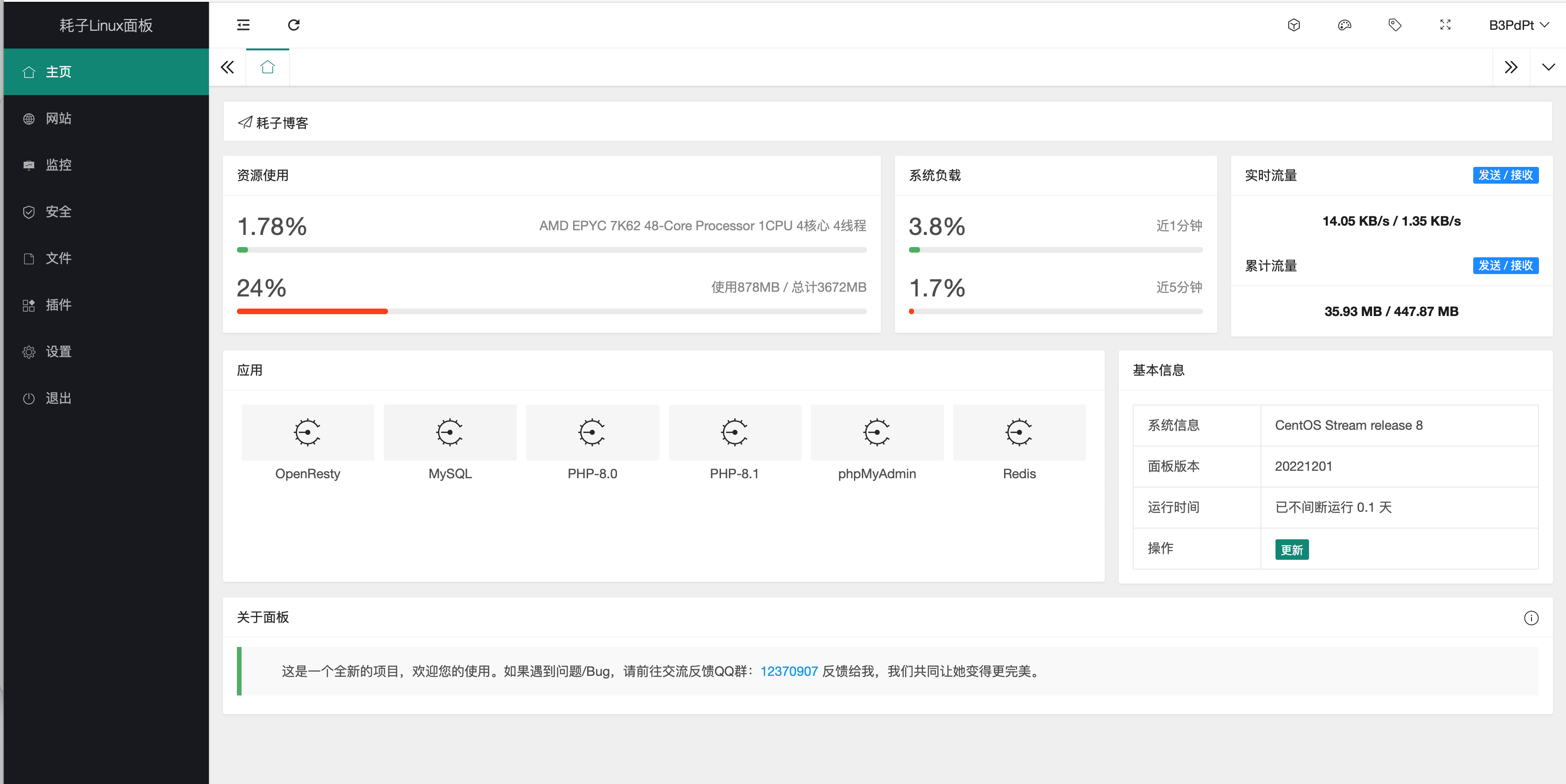The height and width of the screenshot is (784, 1566).
Task: Open the Redis app icon
Action: point(1019,432)
